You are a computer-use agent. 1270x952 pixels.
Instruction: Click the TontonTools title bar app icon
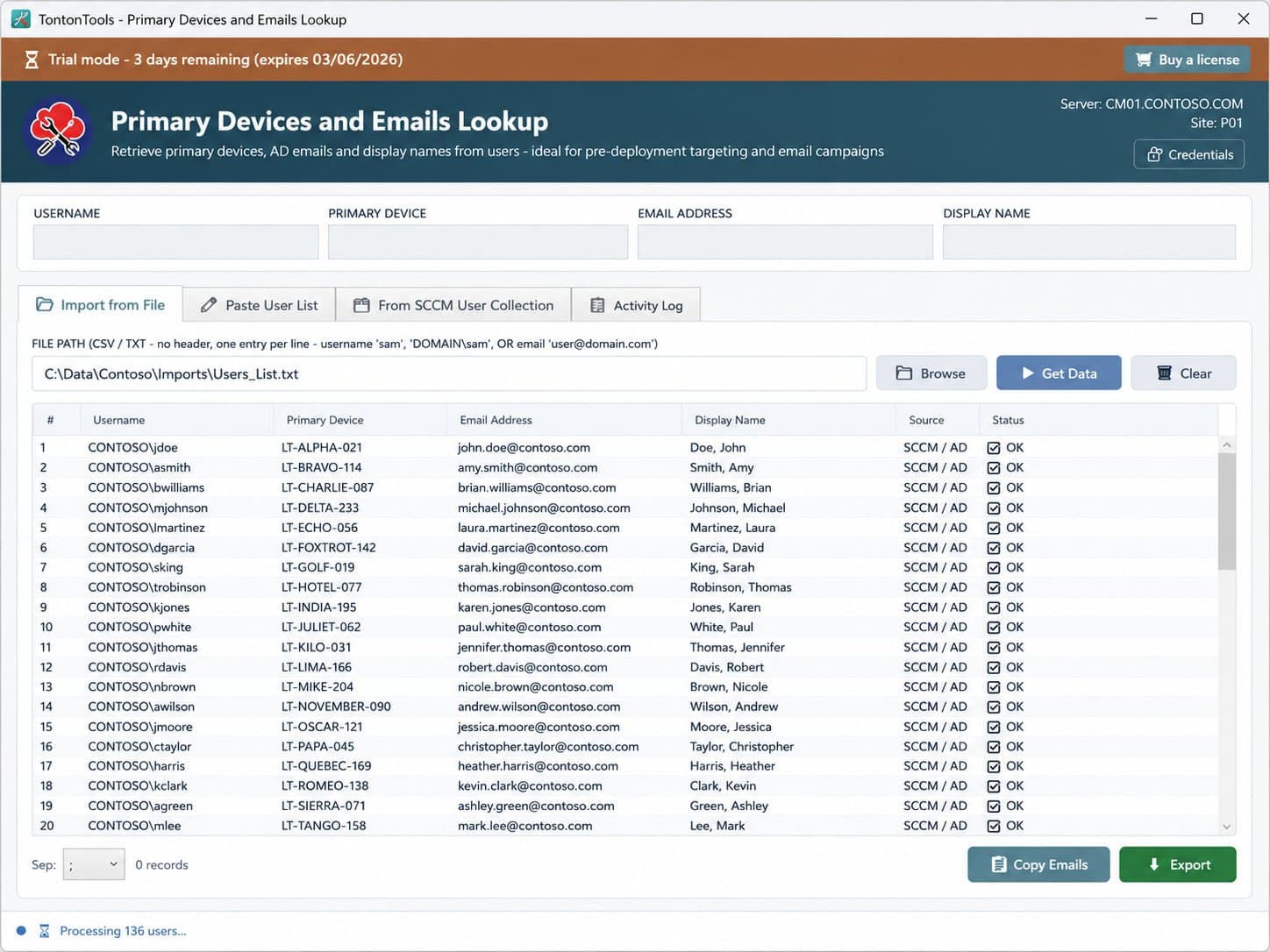20,18
